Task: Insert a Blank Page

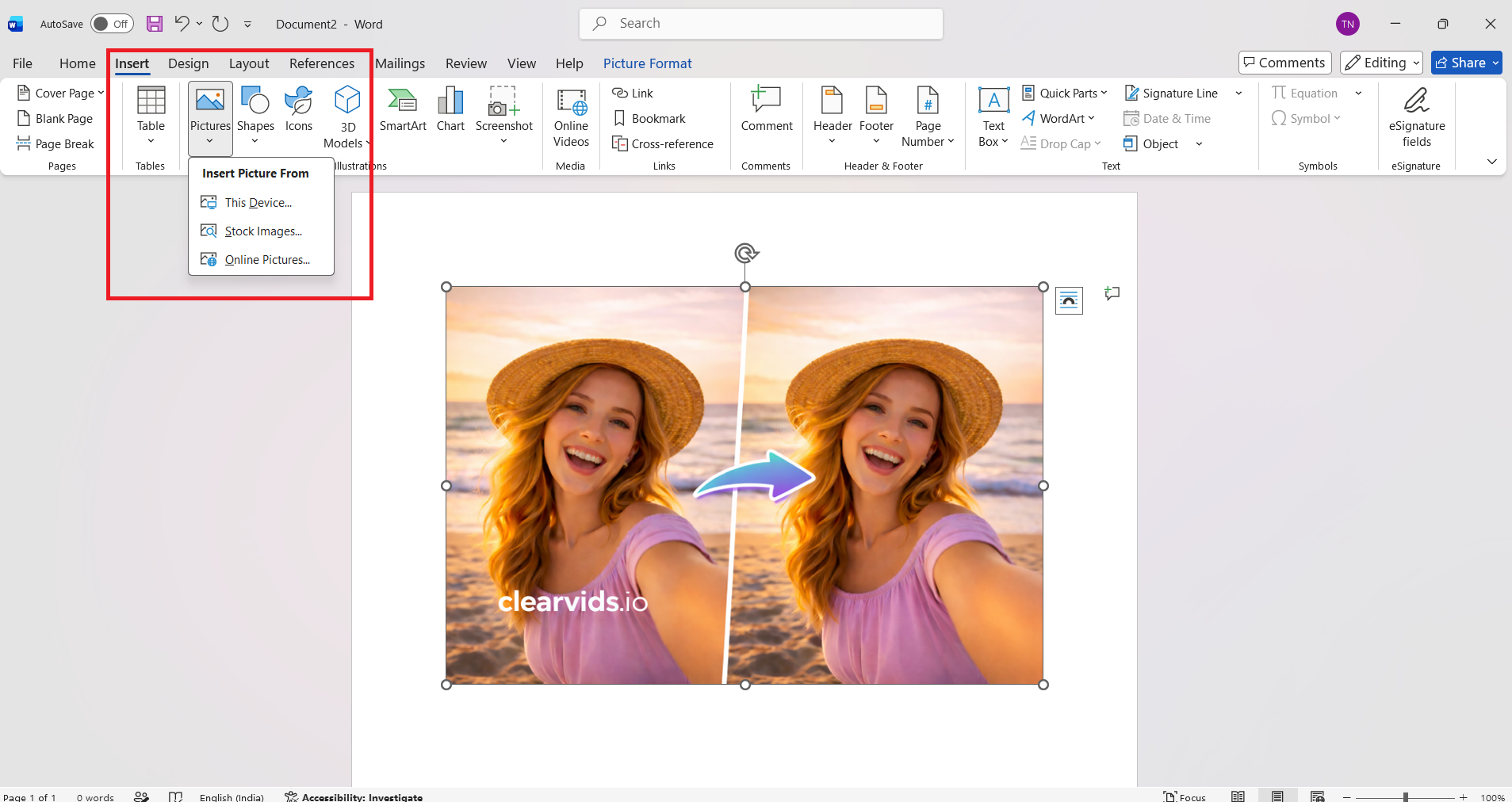Action: pos(55,118)
